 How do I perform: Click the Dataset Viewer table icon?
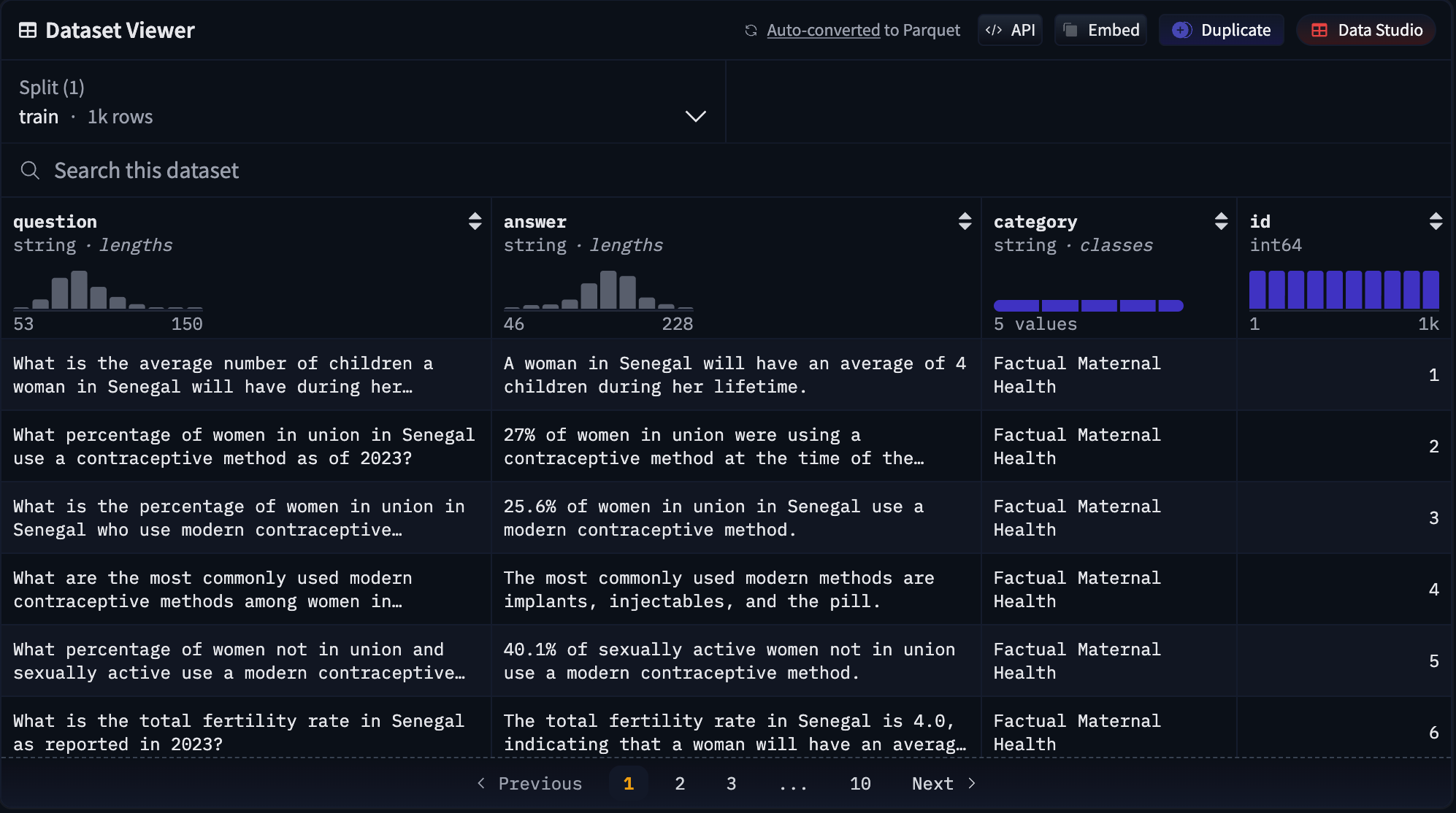click(28, 30)
